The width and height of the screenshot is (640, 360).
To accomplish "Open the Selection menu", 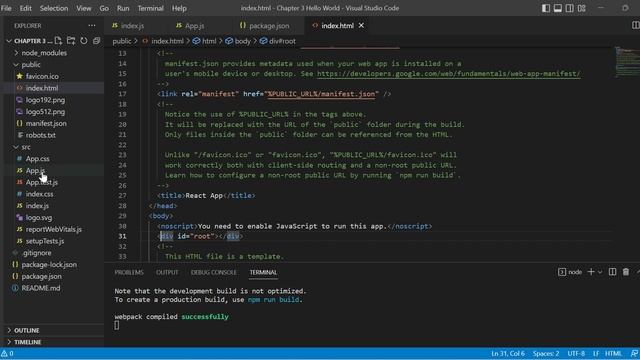I will (54, 8).
